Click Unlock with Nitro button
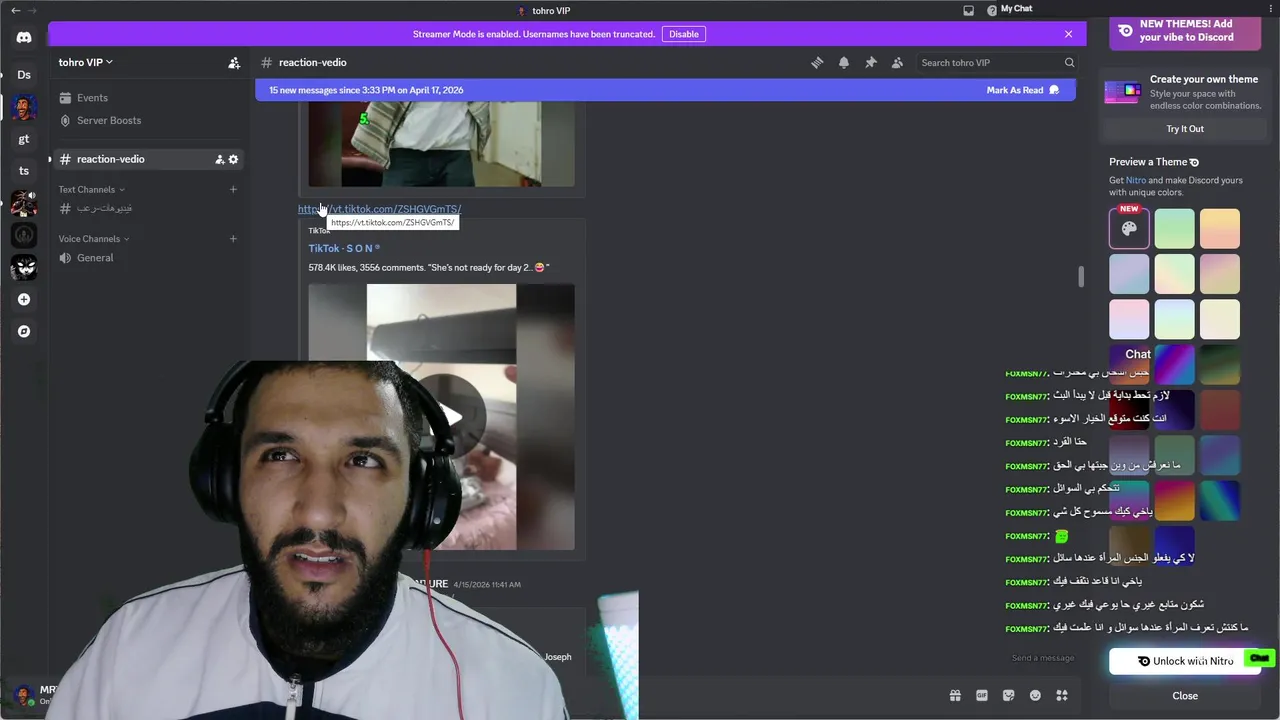 pyautogui.click(x=1185, y=661)
